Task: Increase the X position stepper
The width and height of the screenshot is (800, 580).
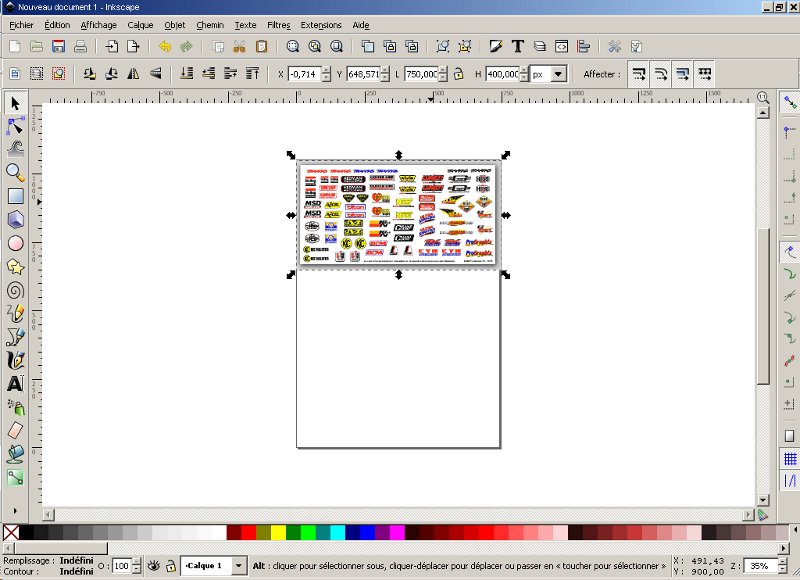Action: coord(327,70)
